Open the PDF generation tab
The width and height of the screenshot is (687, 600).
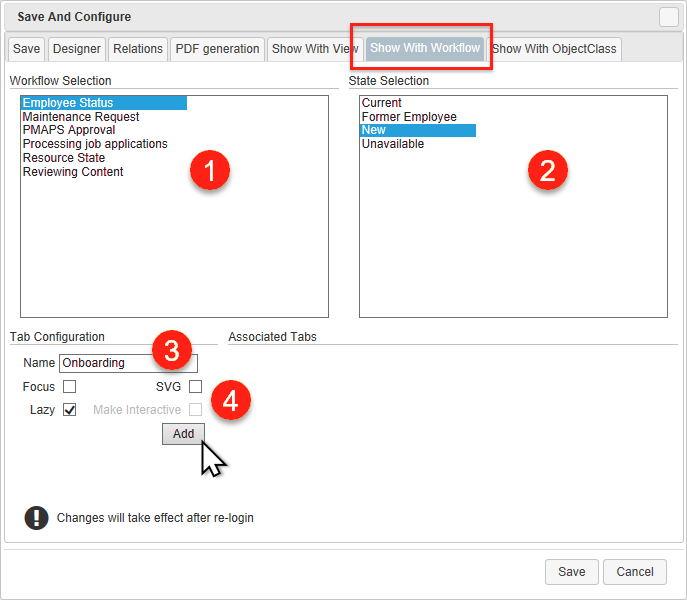(217, 49)
